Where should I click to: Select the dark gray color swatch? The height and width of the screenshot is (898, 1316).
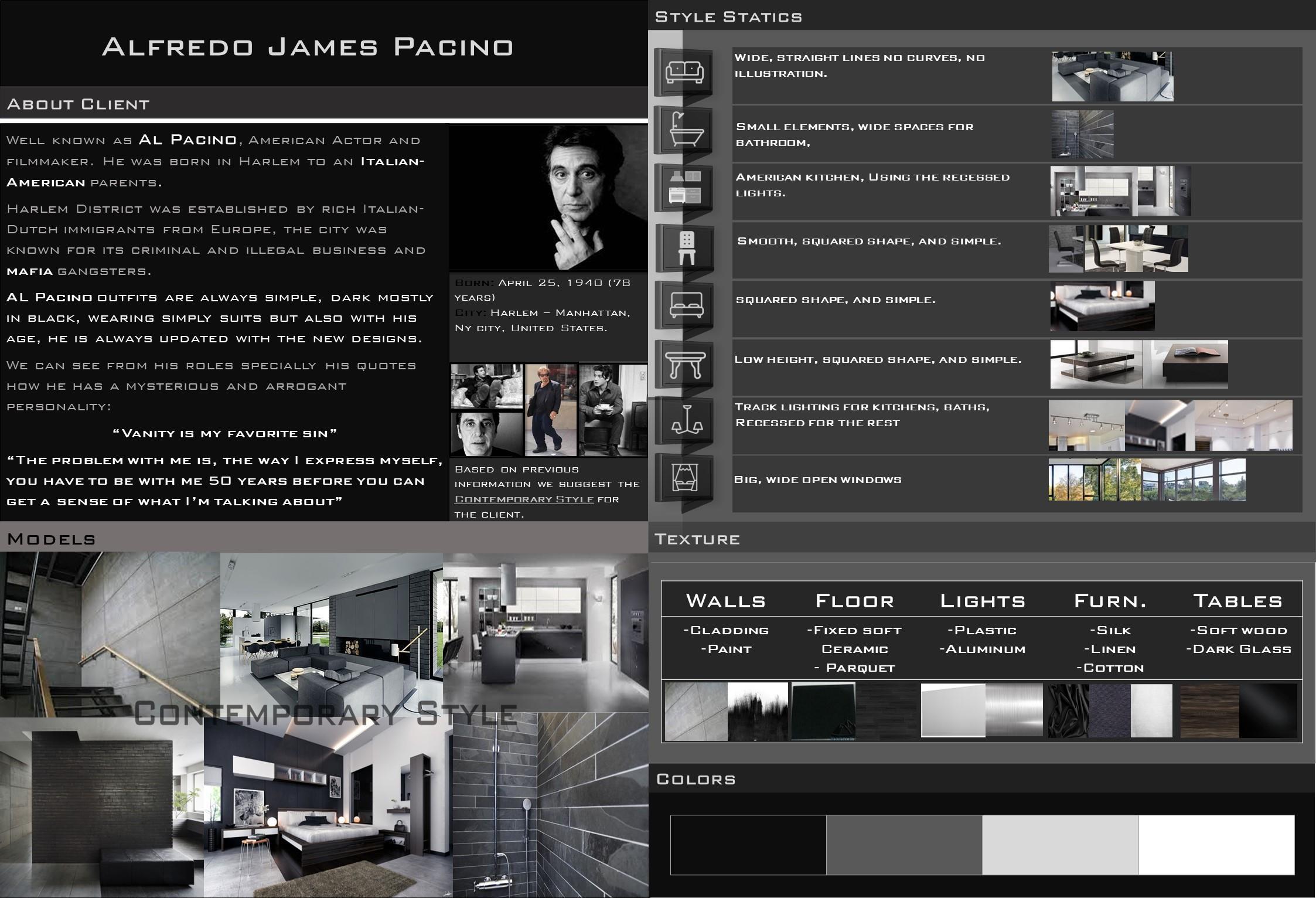[x=904, y=845]
